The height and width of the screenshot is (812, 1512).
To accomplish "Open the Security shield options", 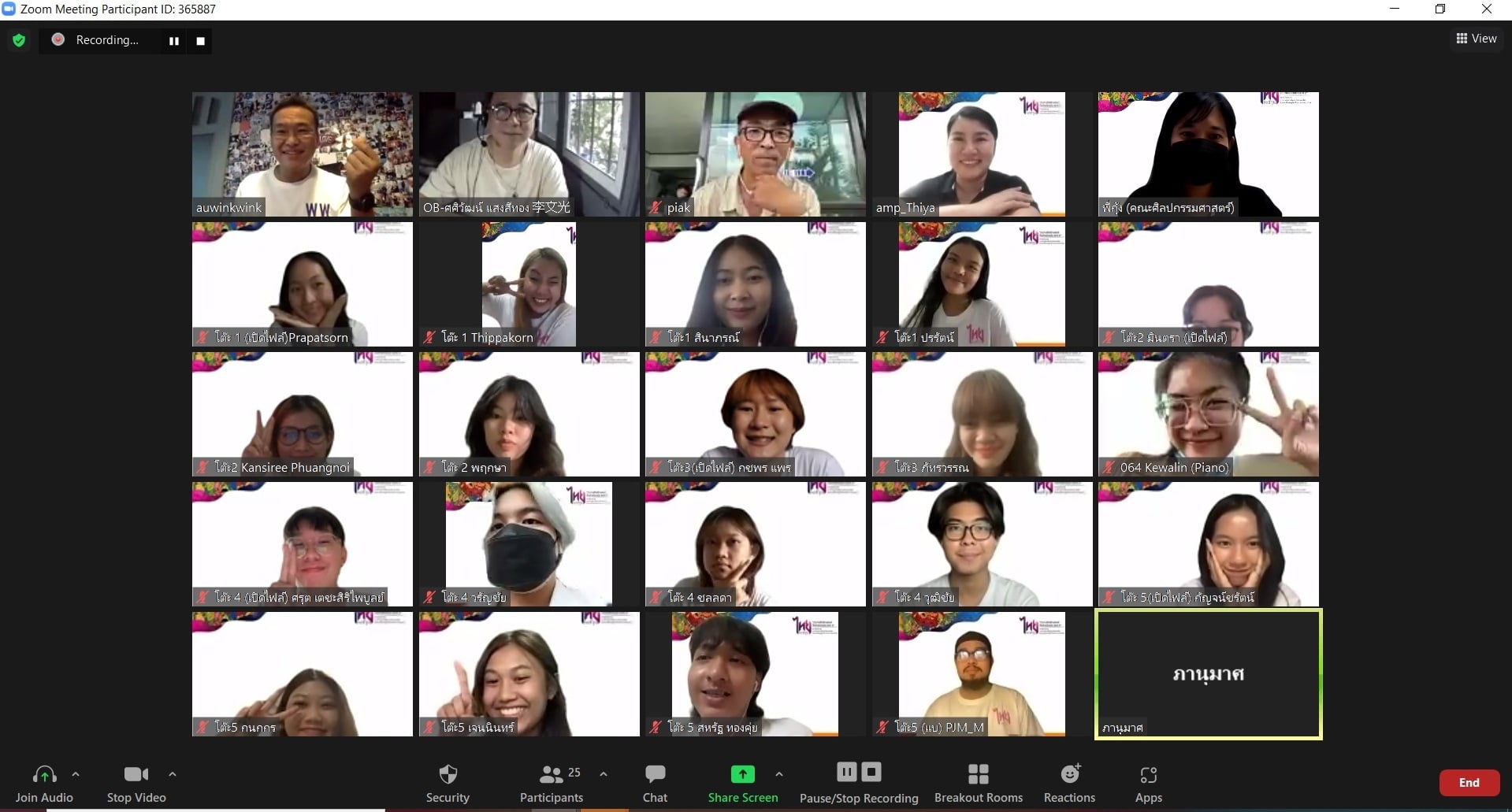I will tap(448, 783).
